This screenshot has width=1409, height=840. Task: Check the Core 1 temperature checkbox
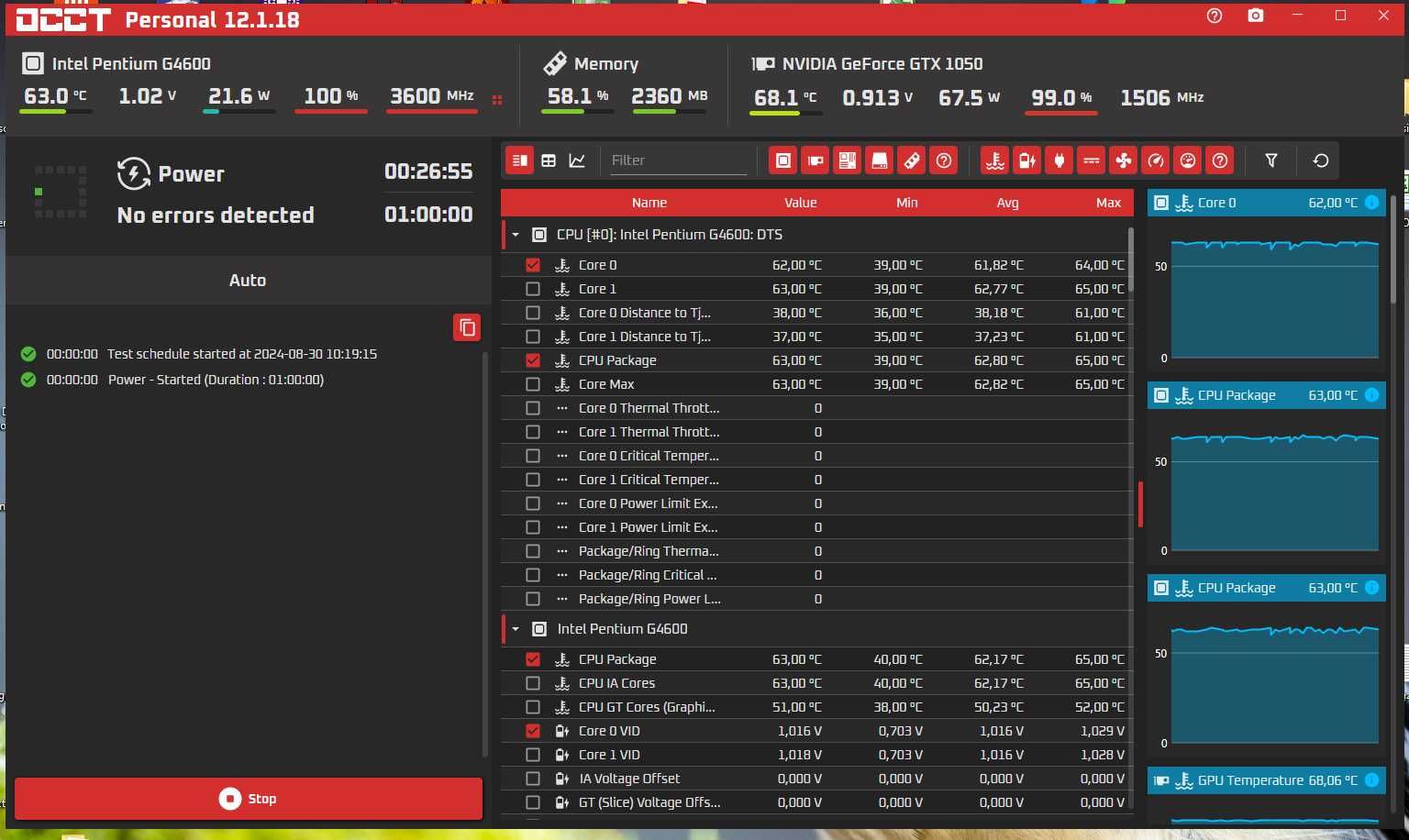click(x=533, y=289)
